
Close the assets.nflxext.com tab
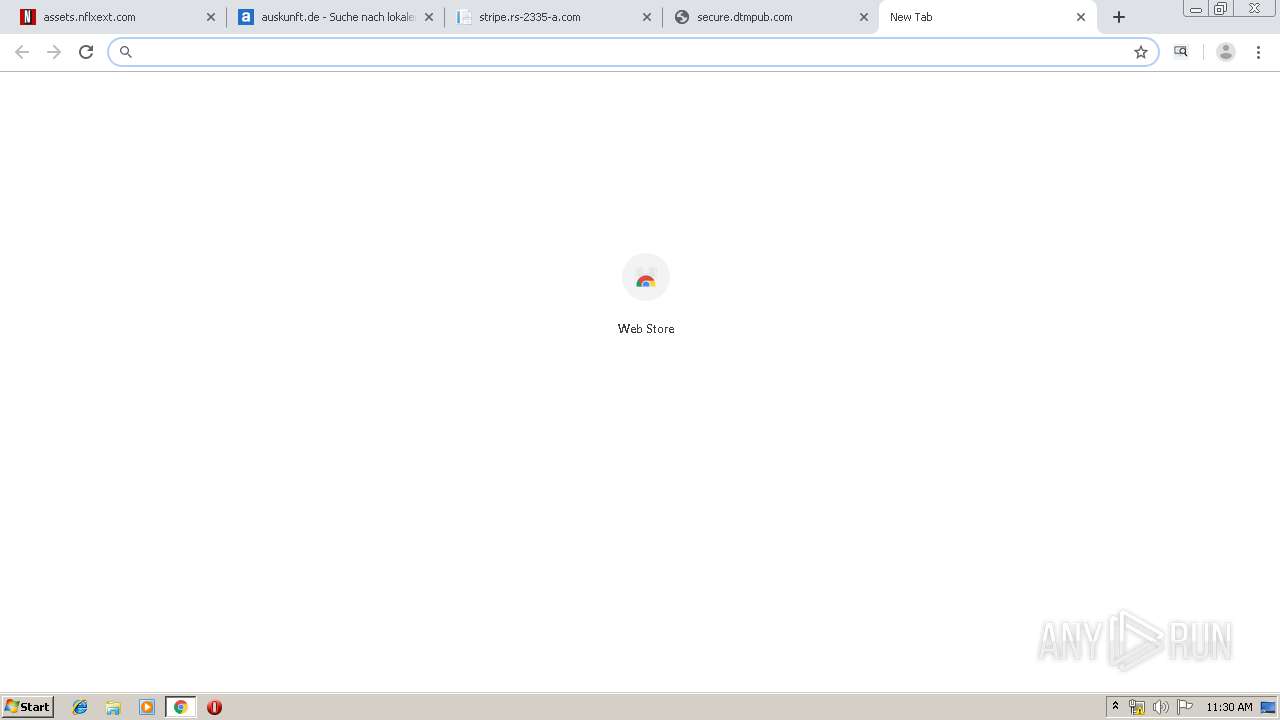click(210, 17)
